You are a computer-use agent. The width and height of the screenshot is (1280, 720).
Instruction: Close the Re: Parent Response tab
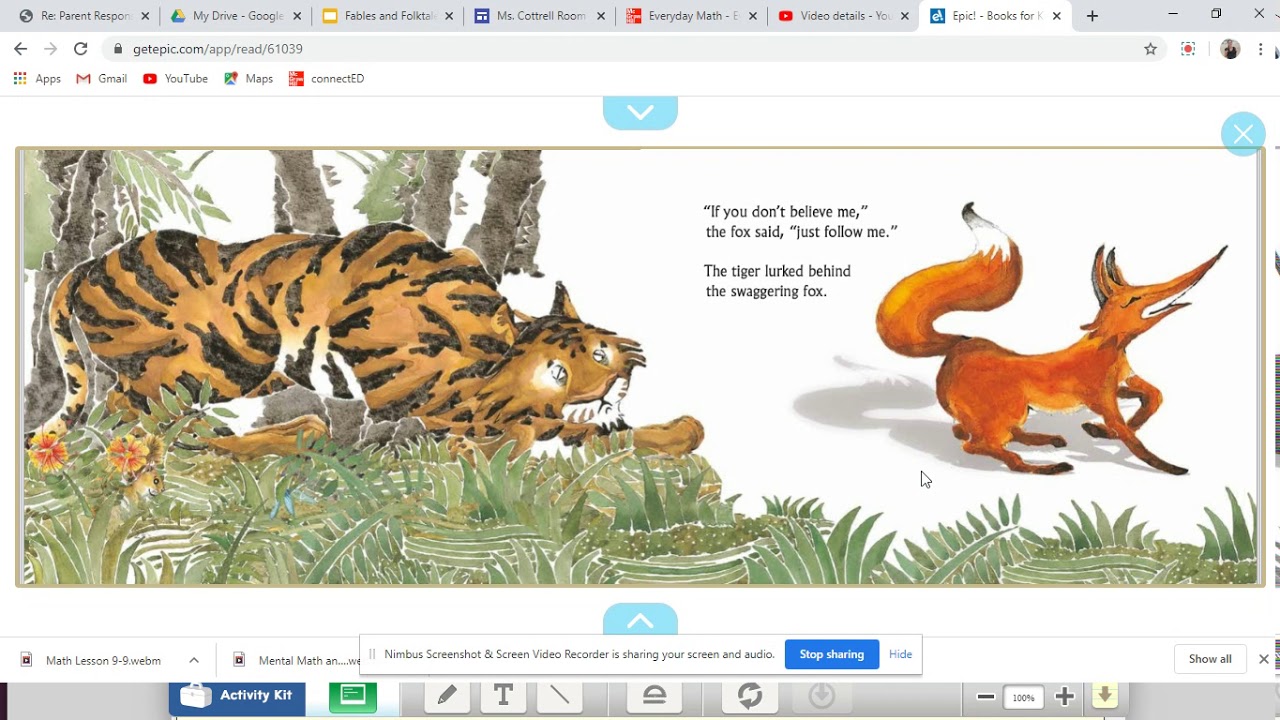coord(146,16)
